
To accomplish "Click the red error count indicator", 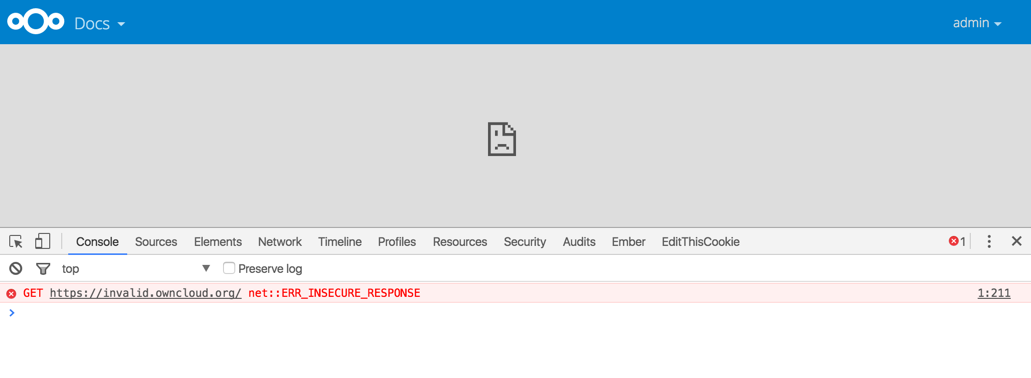I will tap(957, 241).
